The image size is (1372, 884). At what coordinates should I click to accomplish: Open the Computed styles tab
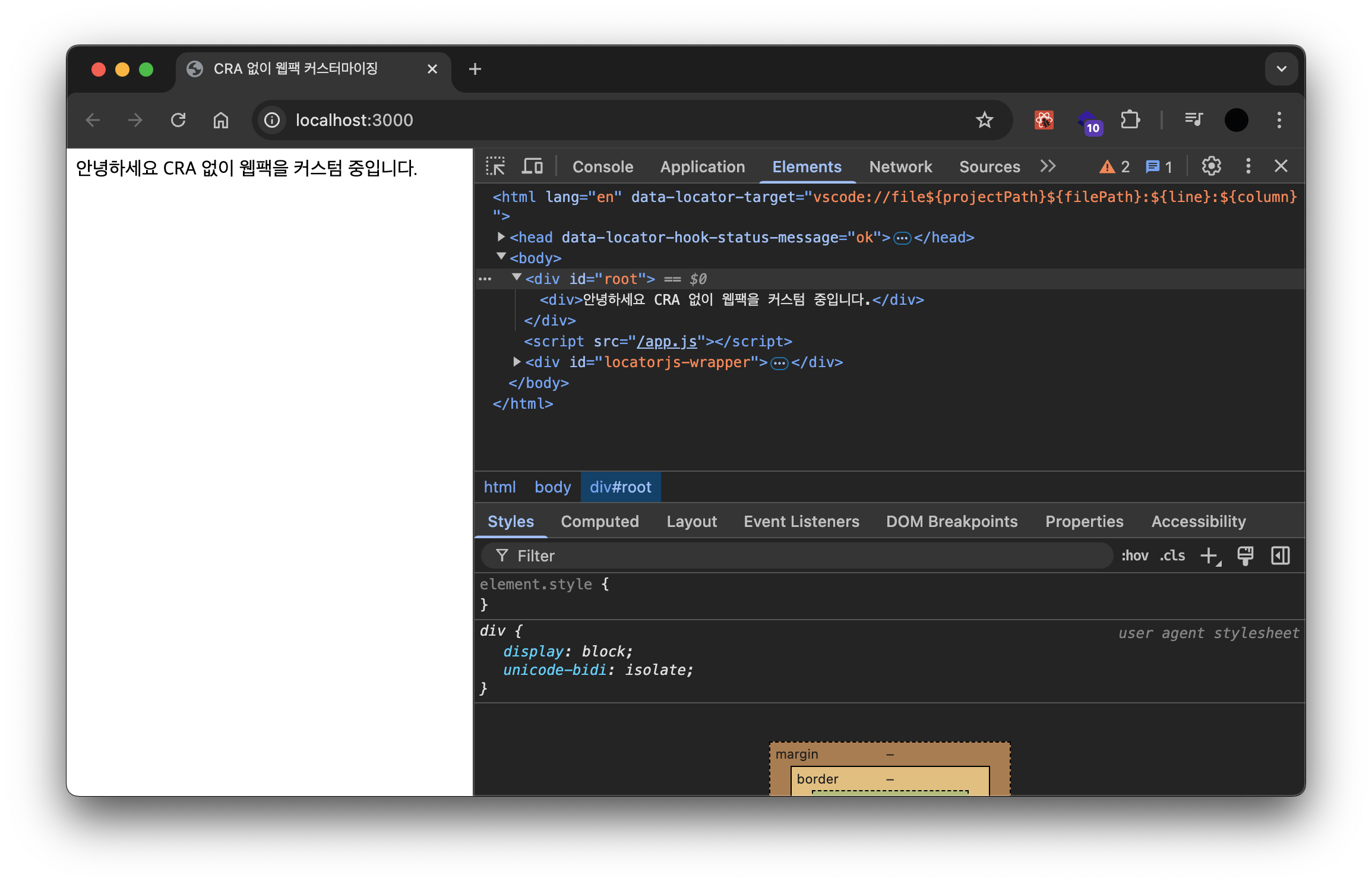tap(599, 522)
